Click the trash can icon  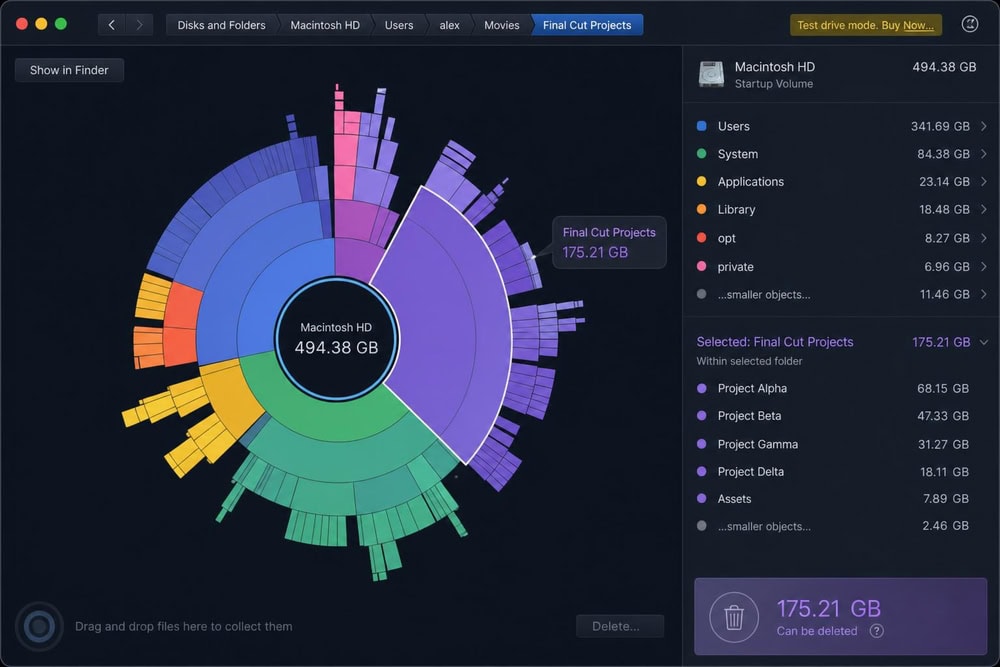tap(734, 617)
